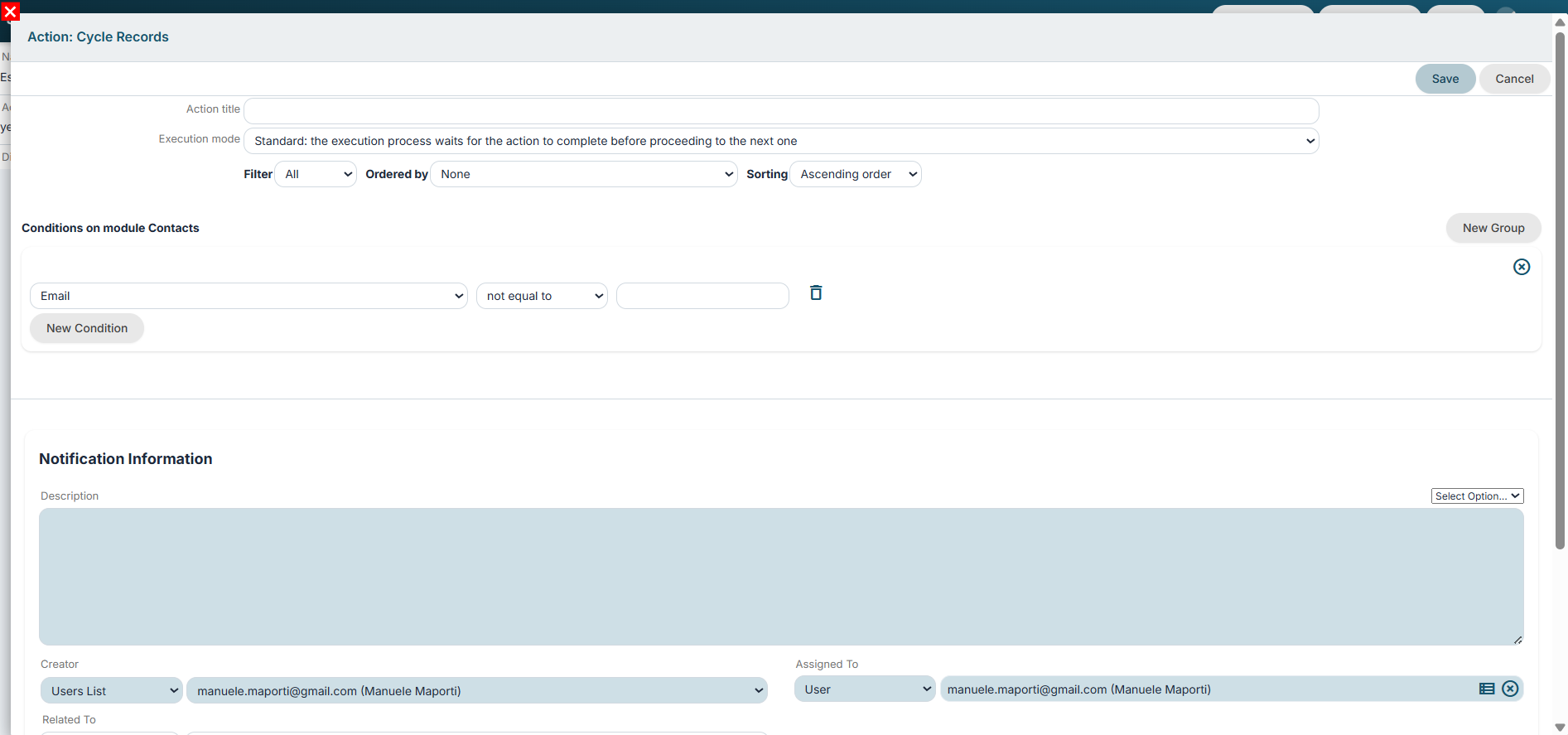Open the Creator Users List dropdown
1568x735 pixels.
pyautogui.click(x=111, y=690)
